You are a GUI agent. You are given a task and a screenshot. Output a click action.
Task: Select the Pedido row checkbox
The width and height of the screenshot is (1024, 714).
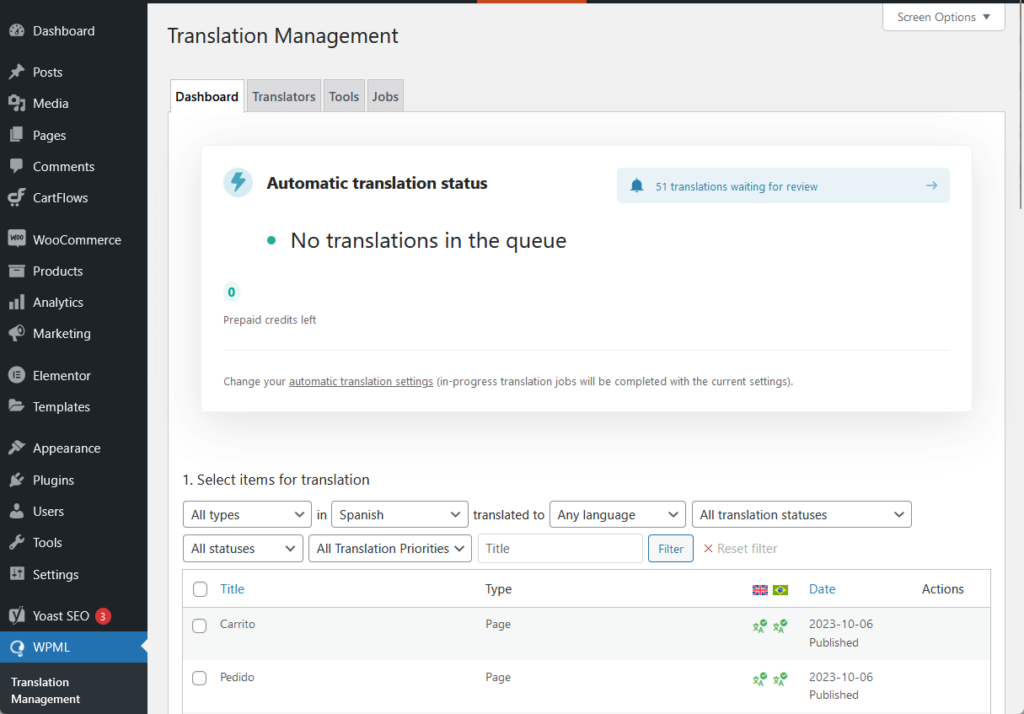(x=200, y=677)
